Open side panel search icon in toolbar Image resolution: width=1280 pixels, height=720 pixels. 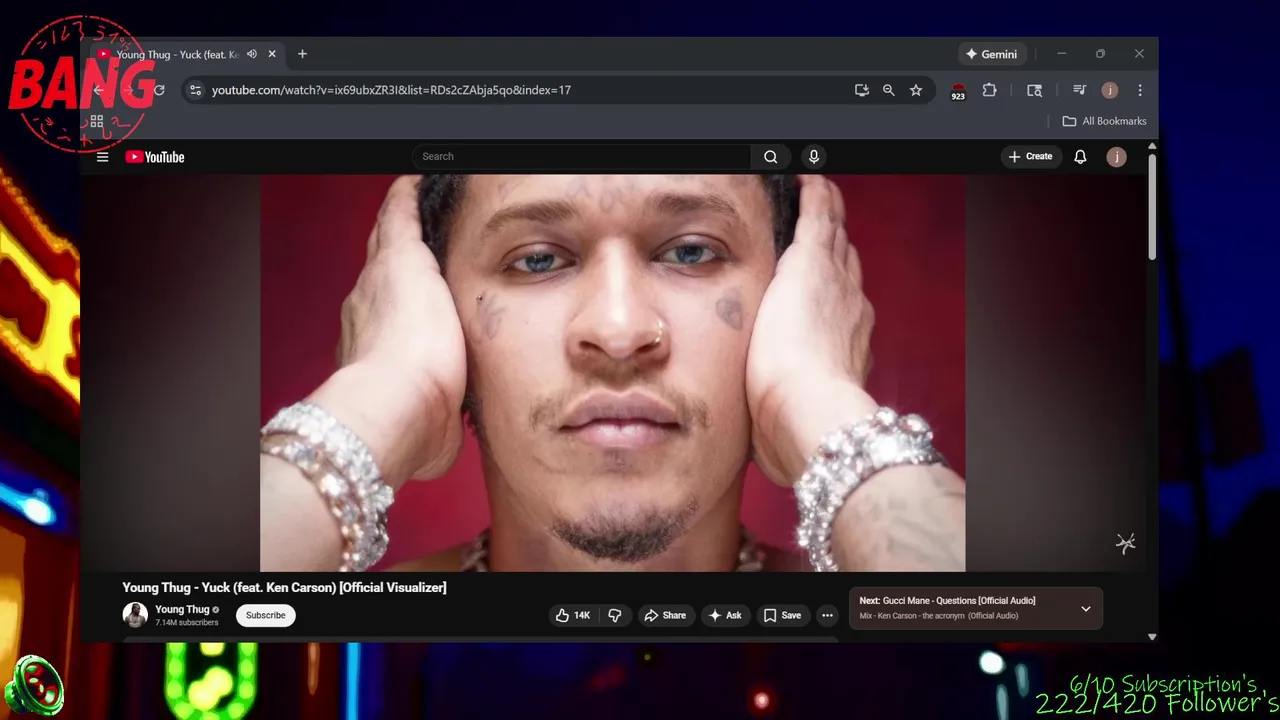pyautogui.click(x=1034, y=90)
